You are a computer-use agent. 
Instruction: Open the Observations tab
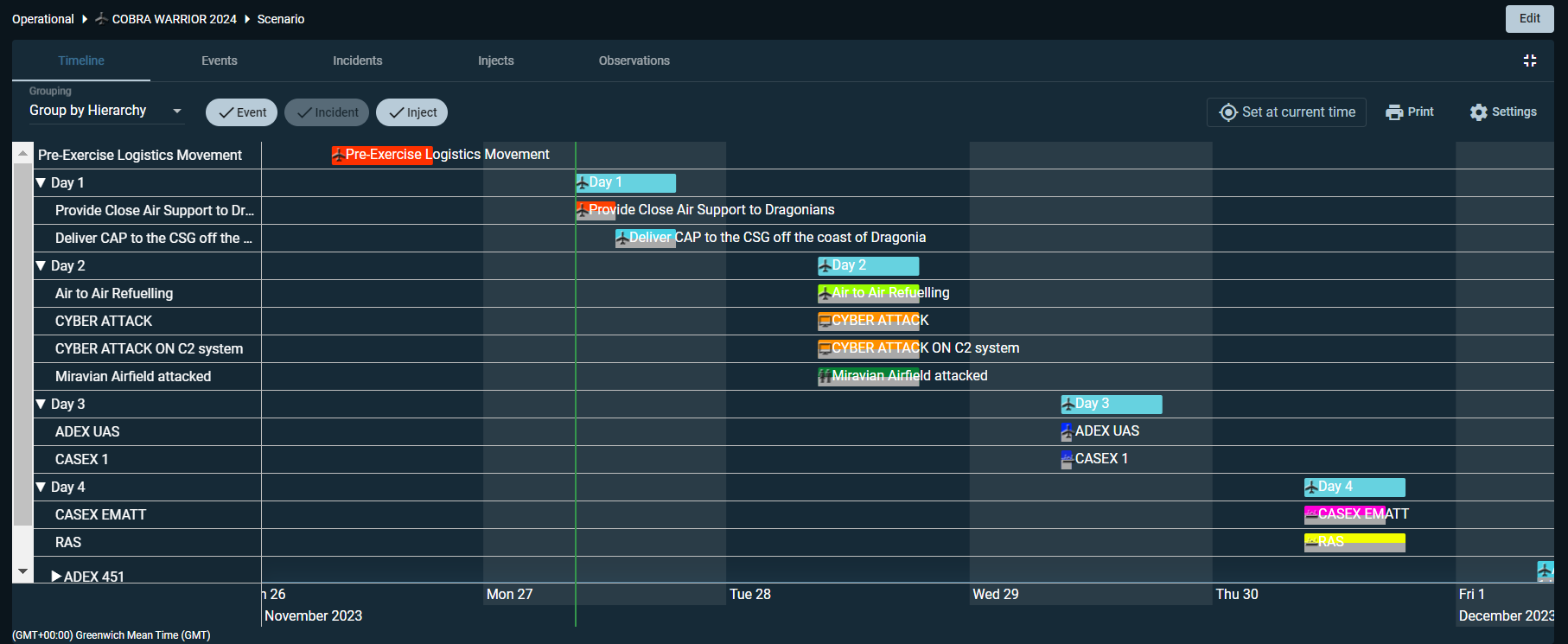(x=634, y=61)
